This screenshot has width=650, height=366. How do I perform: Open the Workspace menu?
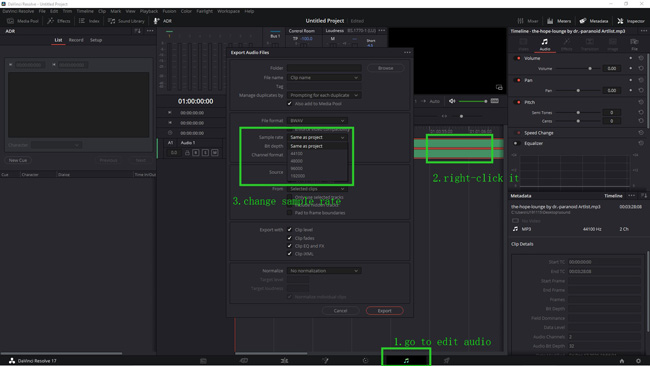(228, 11)
